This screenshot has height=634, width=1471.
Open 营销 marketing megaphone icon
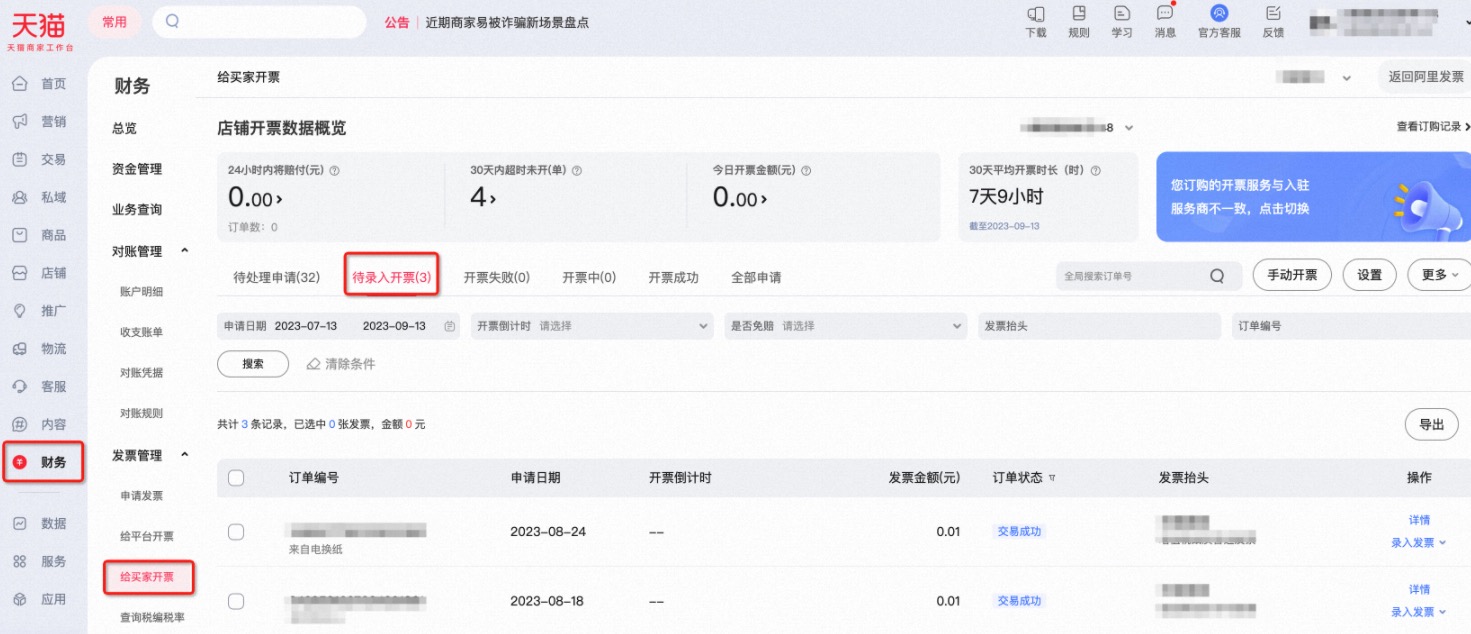coord(19,122)
